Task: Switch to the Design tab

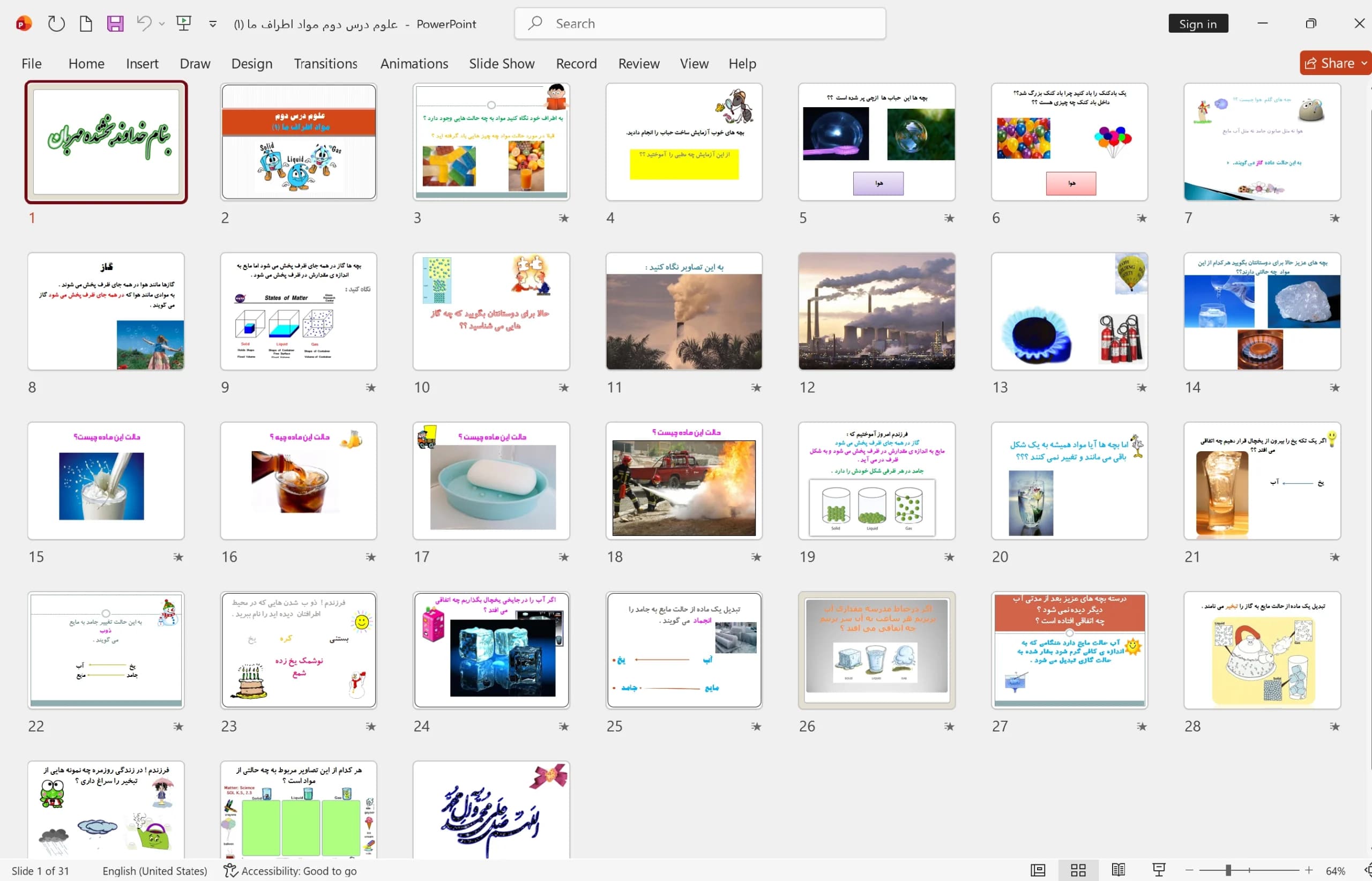Action: [252, 63]
